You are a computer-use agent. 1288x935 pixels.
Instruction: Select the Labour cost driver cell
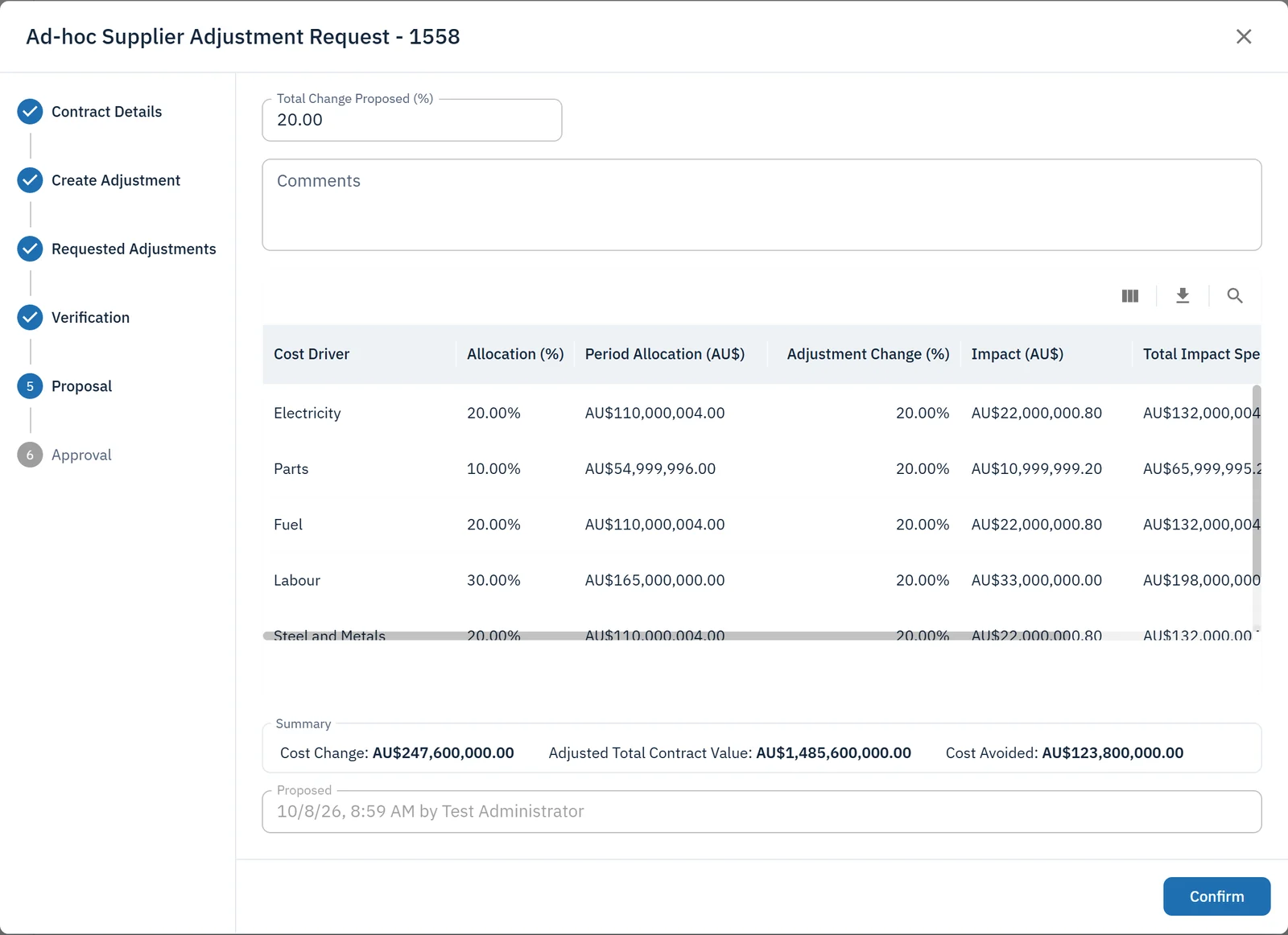pyautogui.click(x=296, y=580)
